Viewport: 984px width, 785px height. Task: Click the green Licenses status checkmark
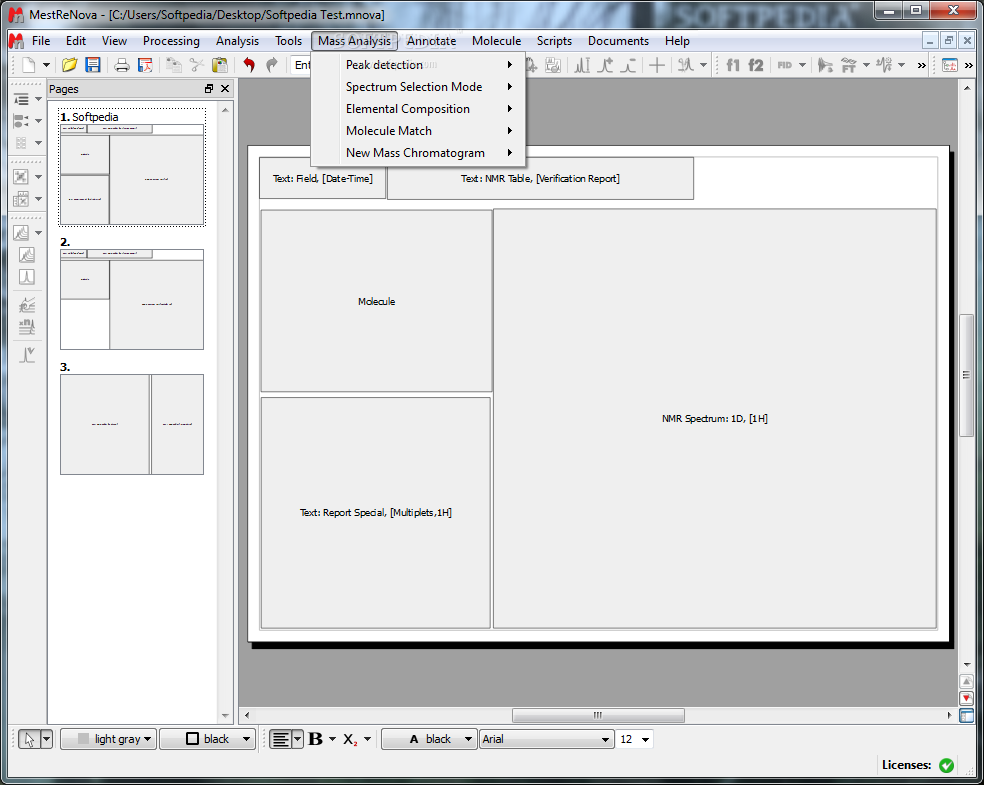point(946,765)
